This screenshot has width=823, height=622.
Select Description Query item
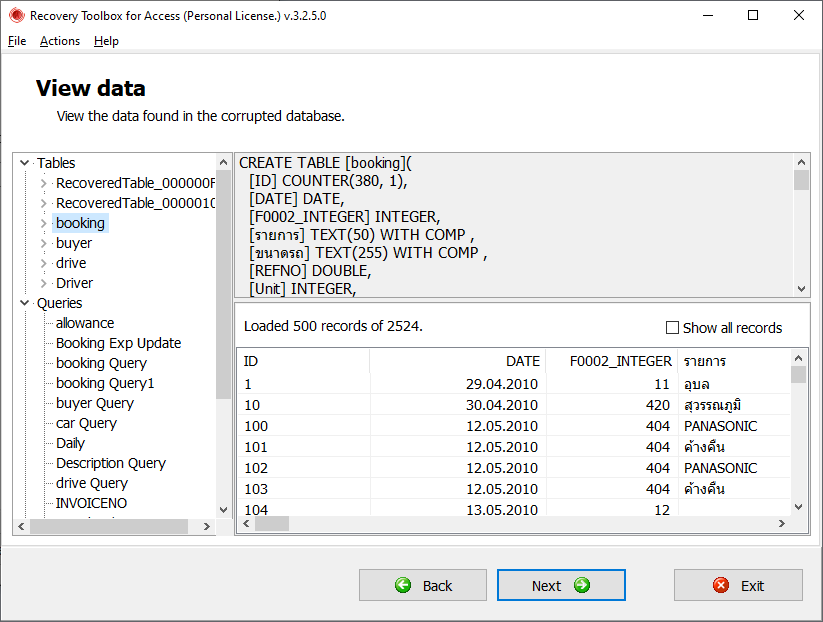pos(111,463)
